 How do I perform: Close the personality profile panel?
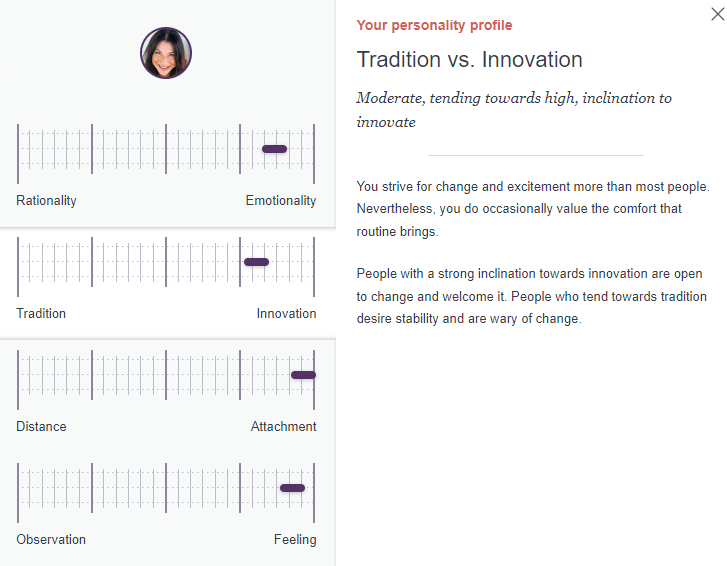(717, 14)
